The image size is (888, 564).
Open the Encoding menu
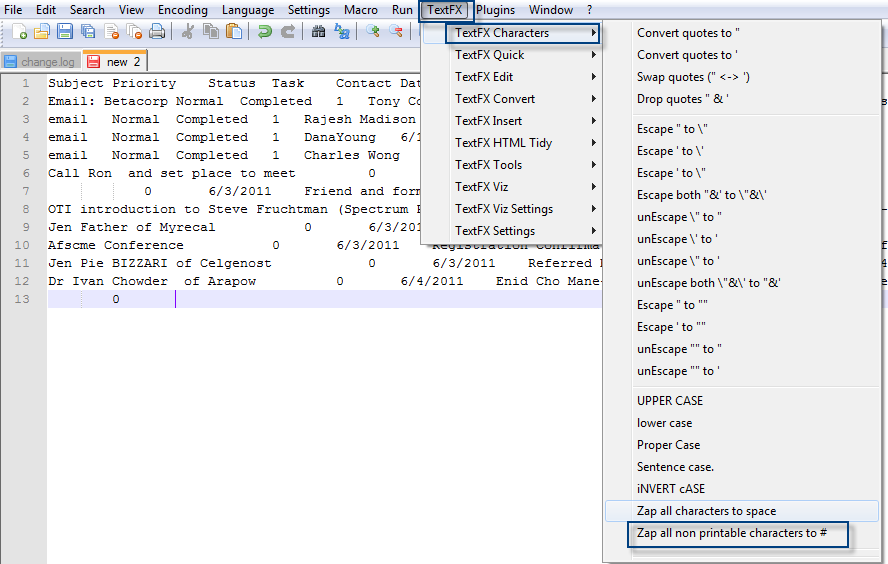point(182,10)
